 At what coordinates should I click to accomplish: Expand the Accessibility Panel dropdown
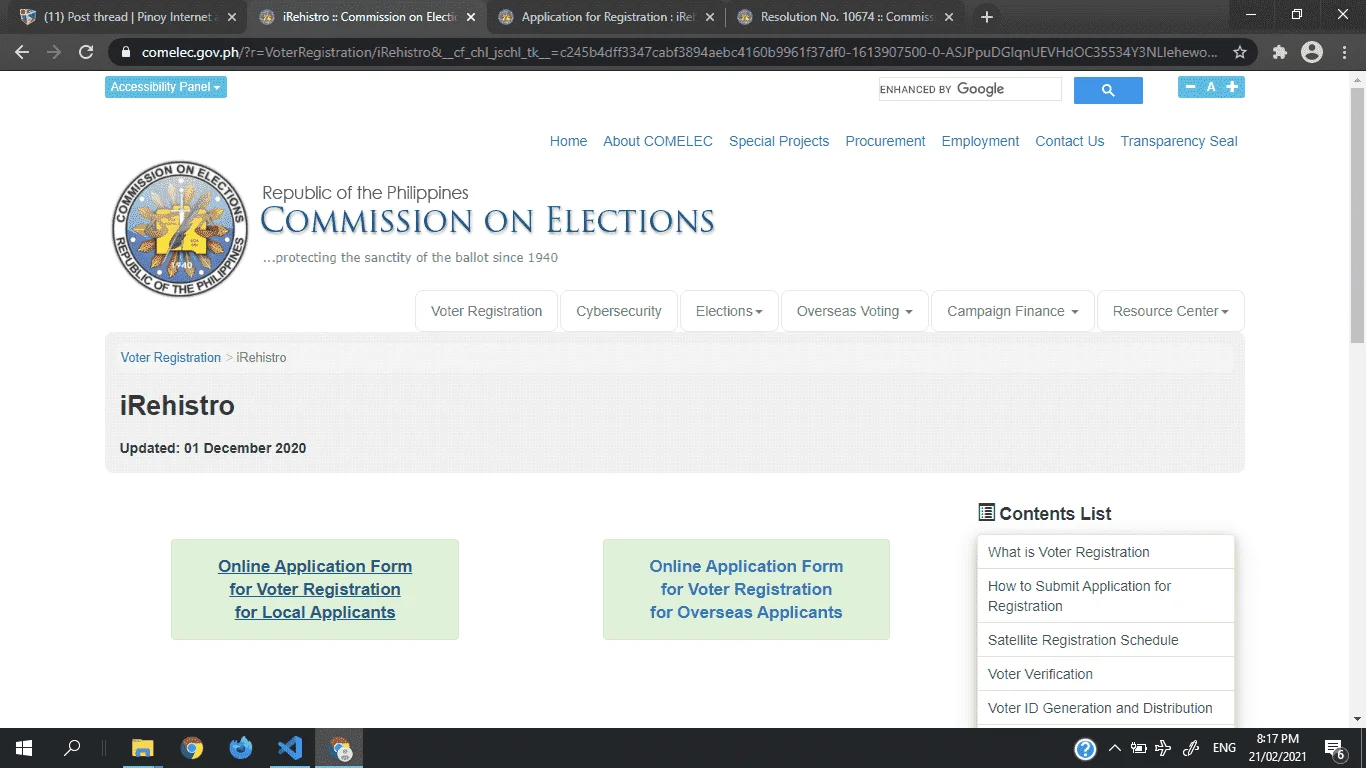click(x=166, y=87)
